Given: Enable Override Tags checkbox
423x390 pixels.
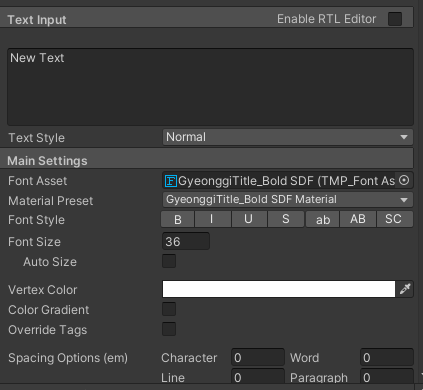Looking at the screenshot, I should point(169,329).
